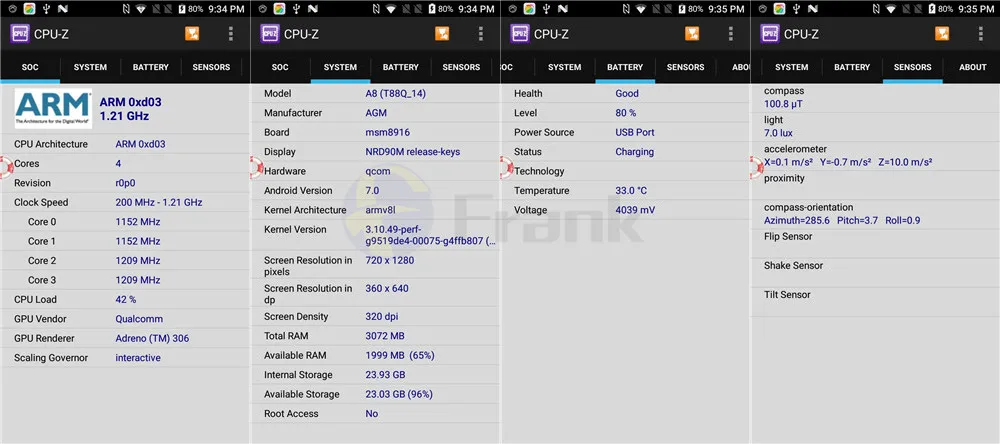Select SENSORS tab on the SoC screen
The width and height of the screenshot is (1000, 444).
(211, 67)
